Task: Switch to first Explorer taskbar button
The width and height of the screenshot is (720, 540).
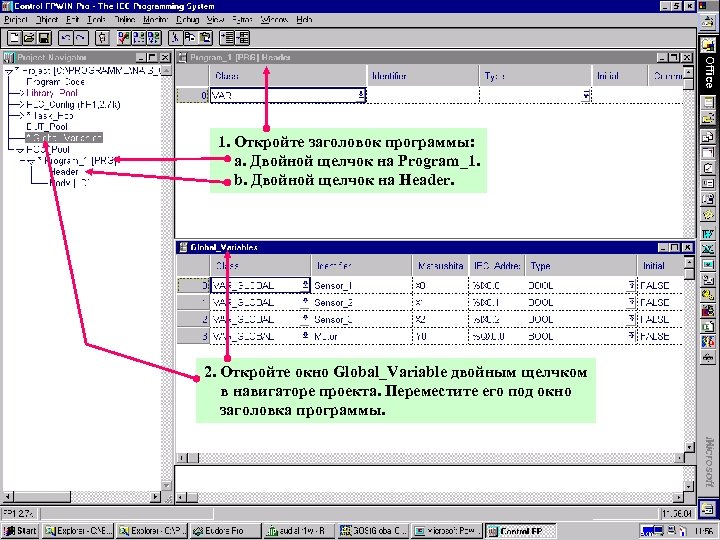Action: tap(78, 531)
